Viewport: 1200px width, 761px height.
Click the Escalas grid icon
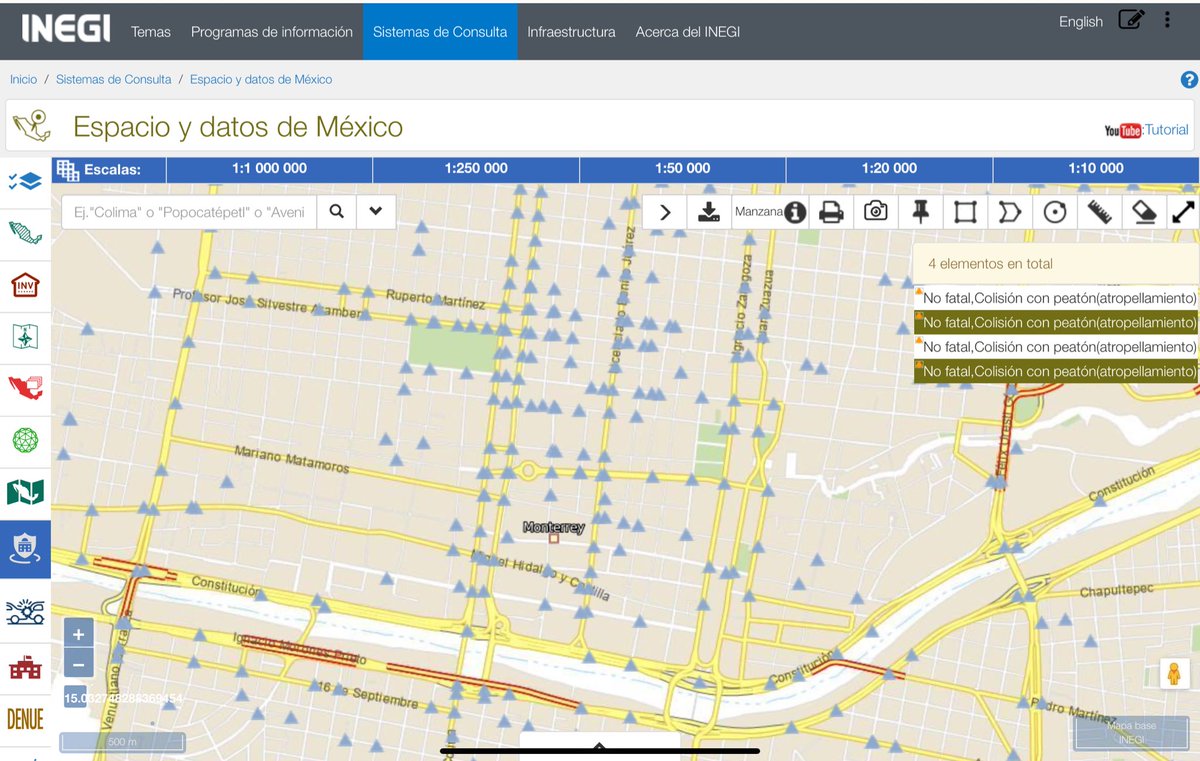67,170
